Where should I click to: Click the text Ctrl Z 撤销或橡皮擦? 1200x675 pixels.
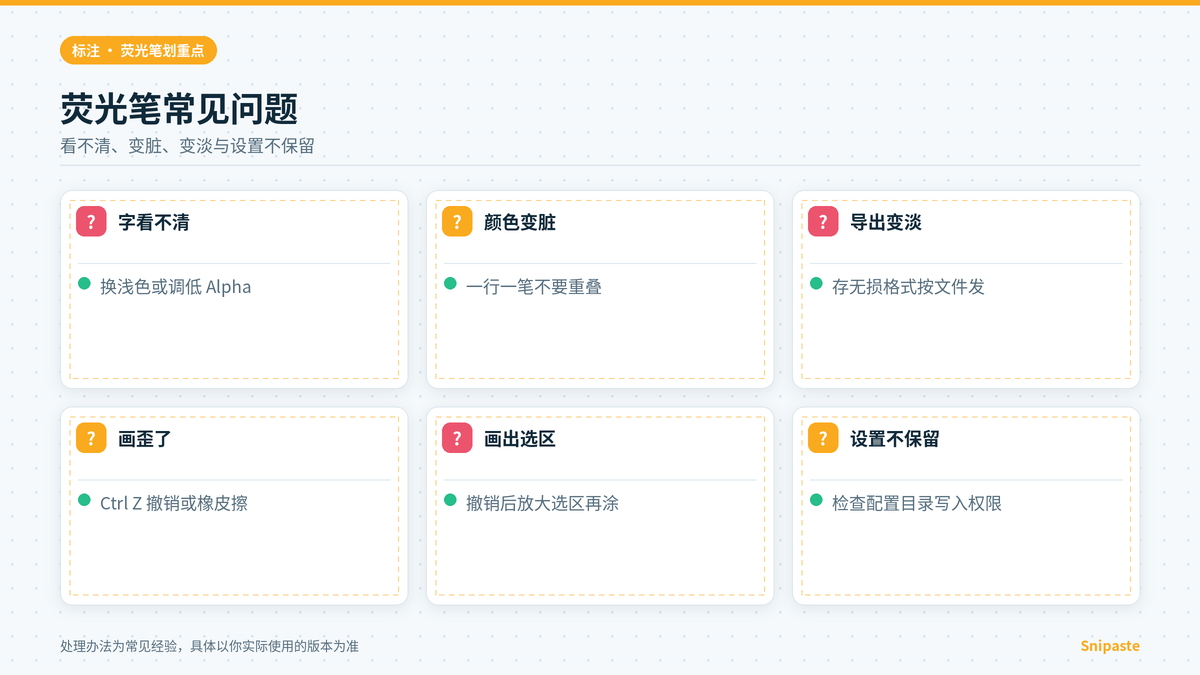point(174,503)
